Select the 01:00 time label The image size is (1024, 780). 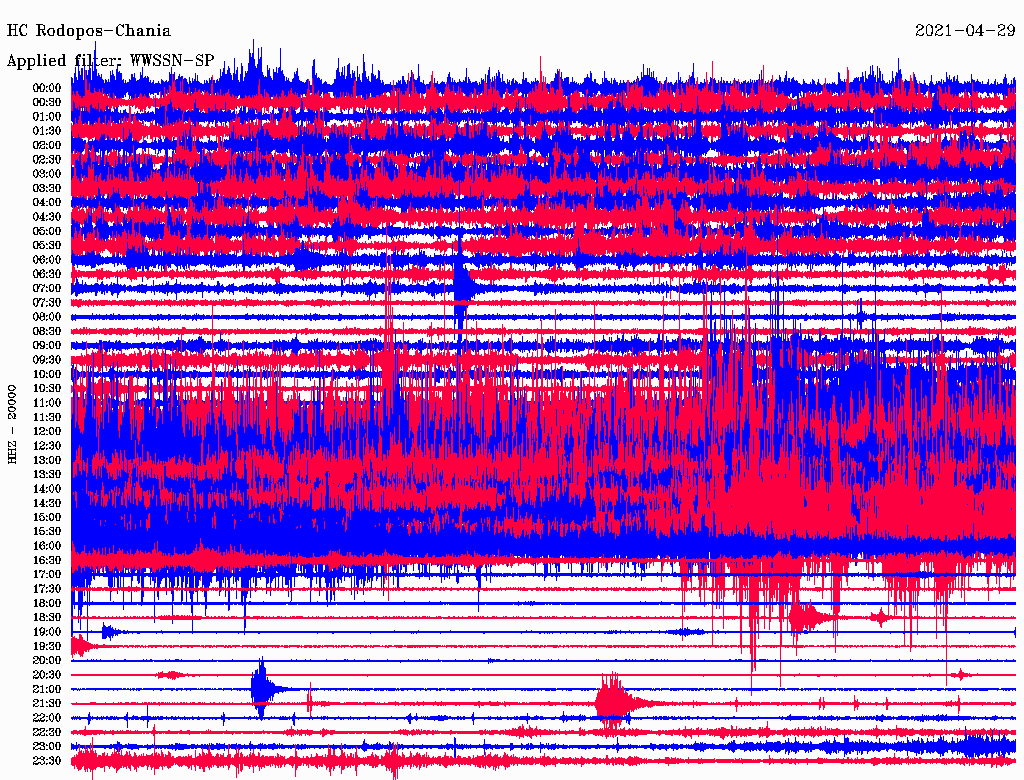point(47,117)
